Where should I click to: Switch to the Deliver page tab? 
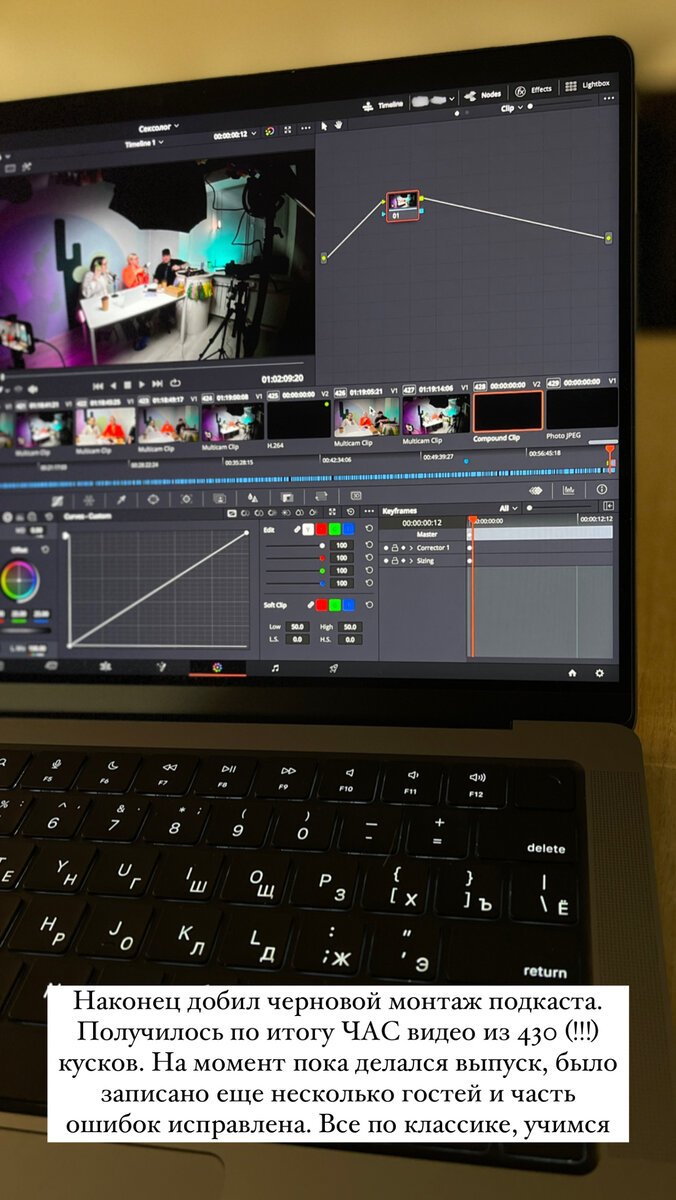[x=334, y=668]
